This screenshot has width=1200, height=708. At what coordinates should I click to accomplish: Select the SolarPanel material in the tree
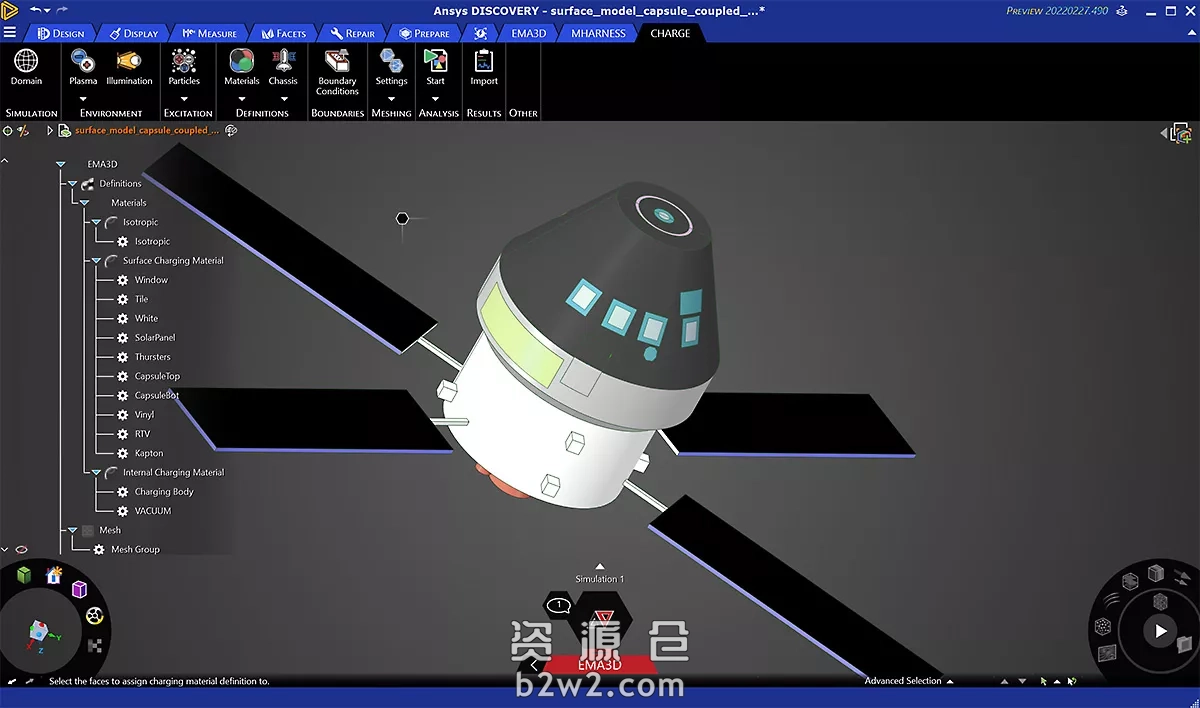click(x=154, y=338)
